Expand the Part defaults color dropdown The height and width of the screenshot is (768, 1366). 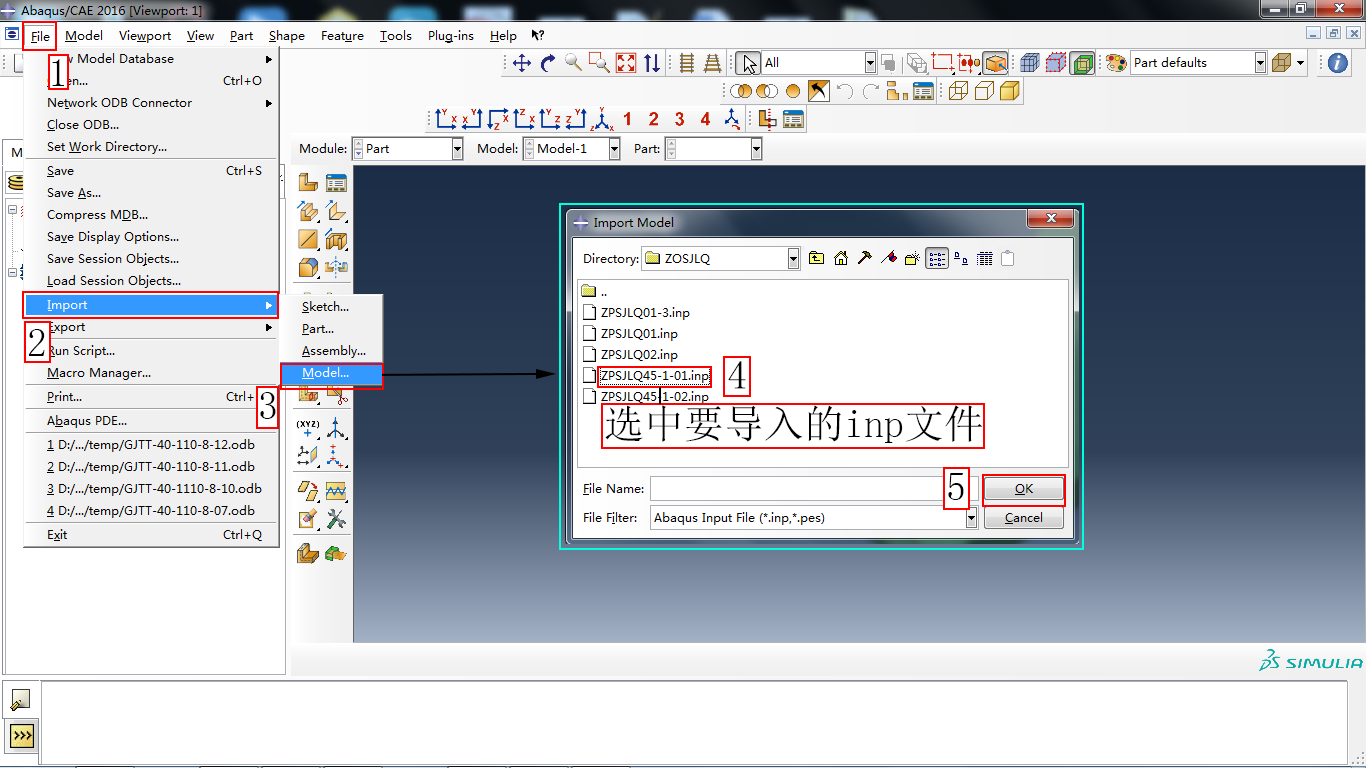pyautogui.click(x=1260, y=63)
